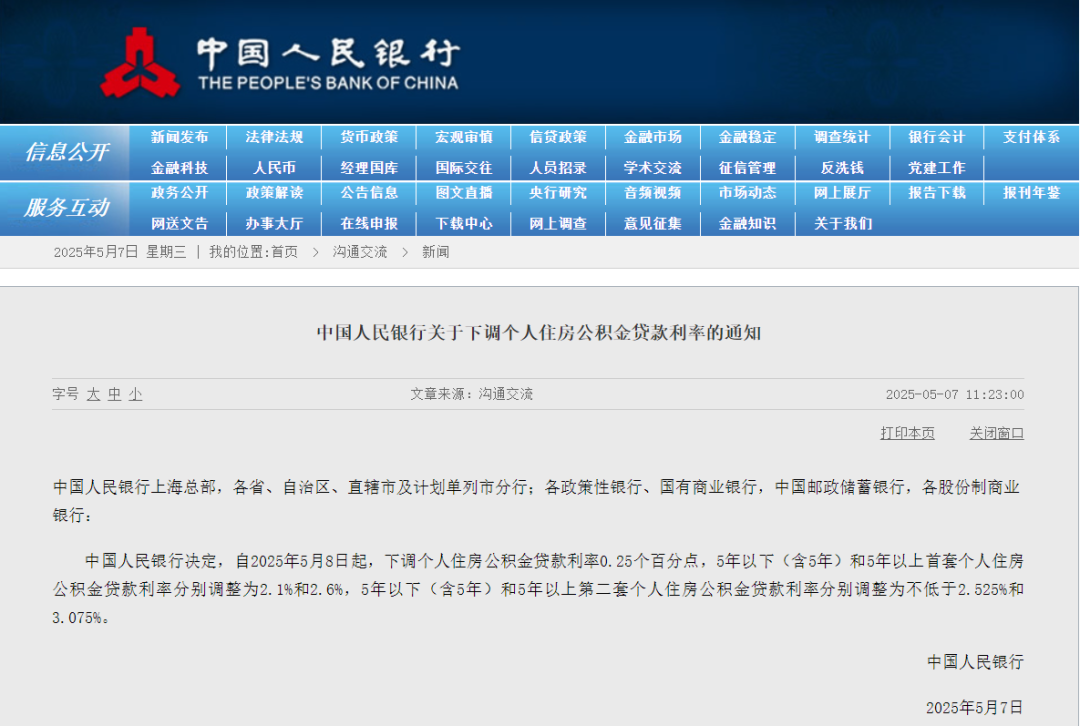Select 经理国库 in navigation
The image size is (1080, 726).
(x=369, y=168)
